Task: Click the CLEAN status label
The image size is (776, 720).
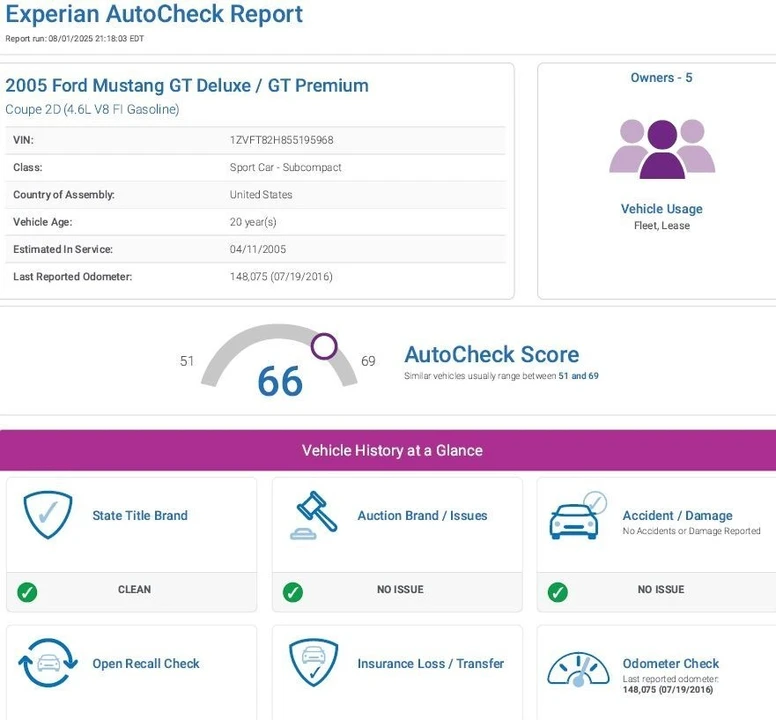Action: coord(135,589)
